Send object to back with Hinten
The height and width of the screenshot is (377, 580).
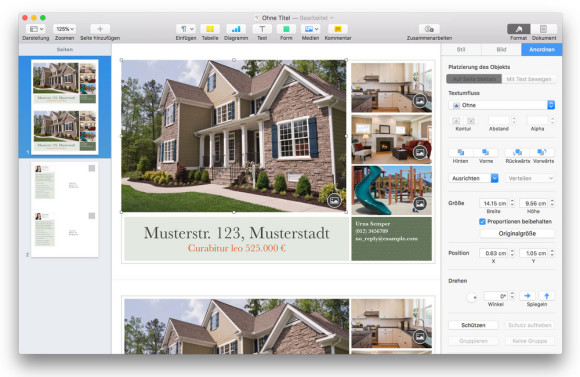click(461, 152)
